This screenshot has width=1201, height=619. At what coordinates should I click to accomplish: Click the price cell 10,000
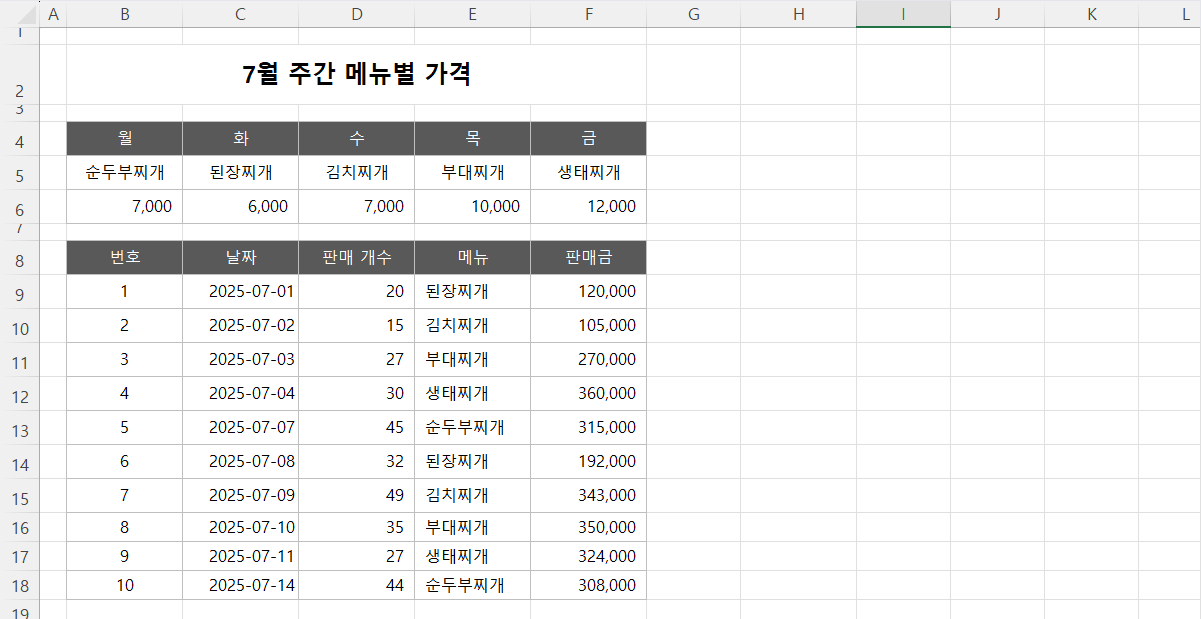click(x=472, y=207)
